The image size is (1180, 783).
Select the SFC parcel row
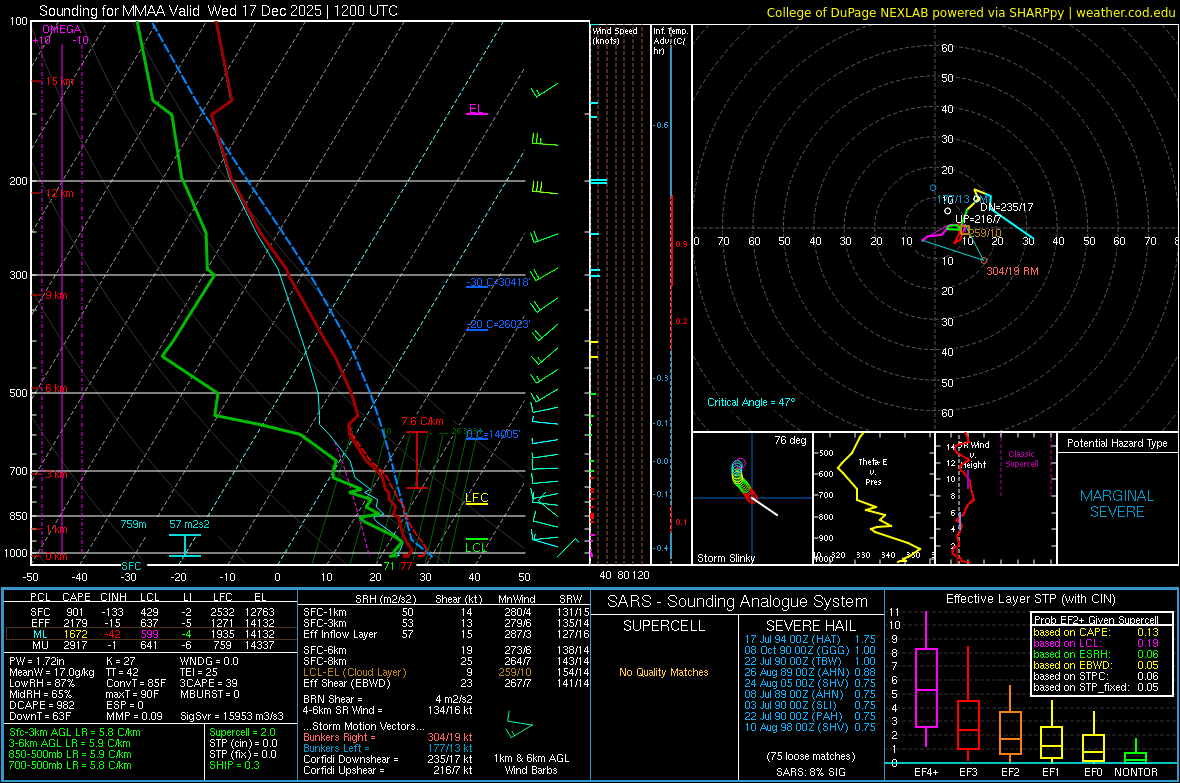(x=152, y=612)
